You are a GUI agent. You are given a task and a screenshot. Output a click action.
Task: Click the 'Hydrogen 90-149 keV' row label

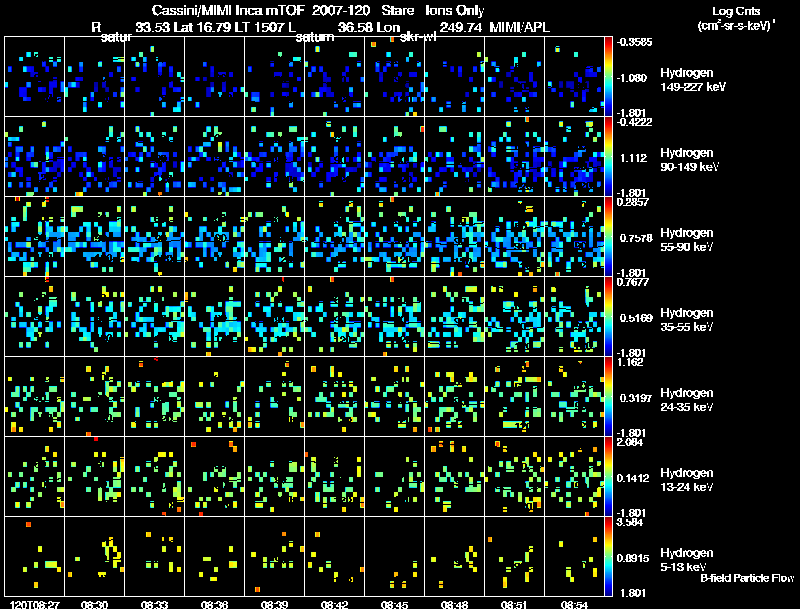click(690, 160)
